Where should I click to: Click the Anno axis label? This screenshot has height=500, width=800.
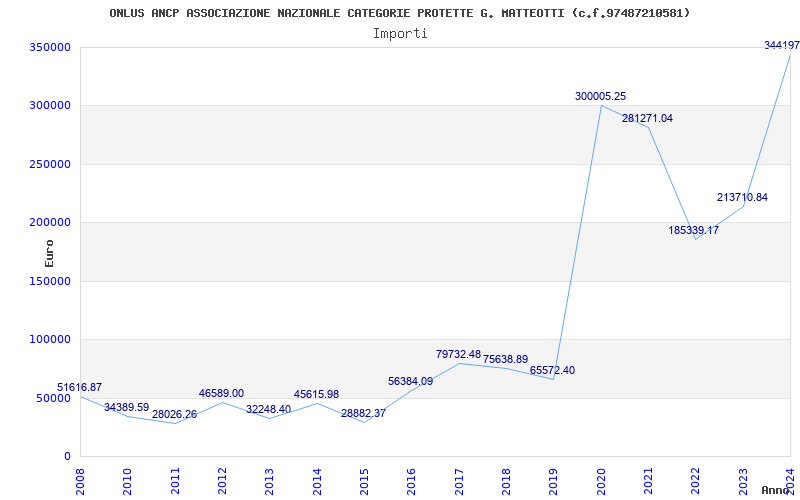tap(774, 490)
